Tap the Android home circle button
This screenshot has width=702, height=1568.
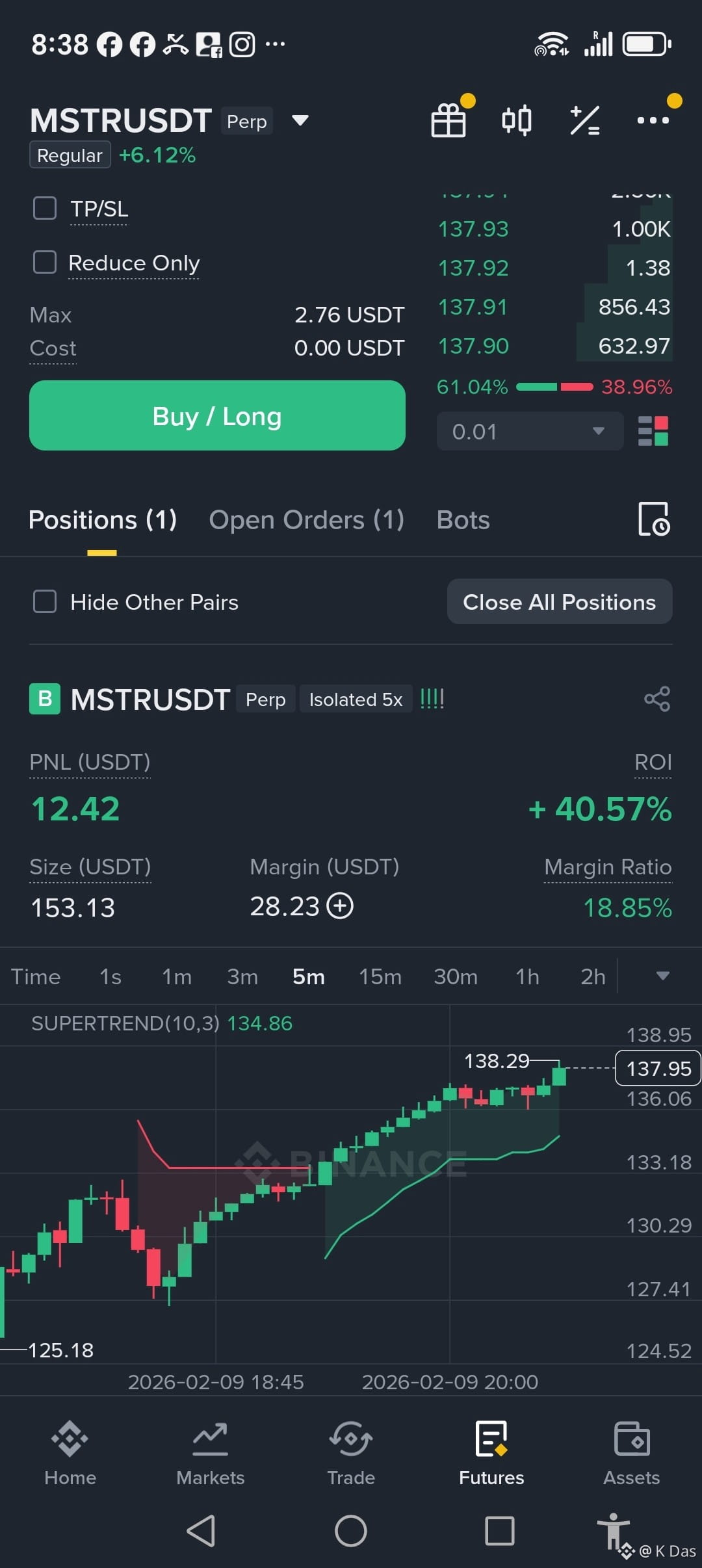(351, 1531)
